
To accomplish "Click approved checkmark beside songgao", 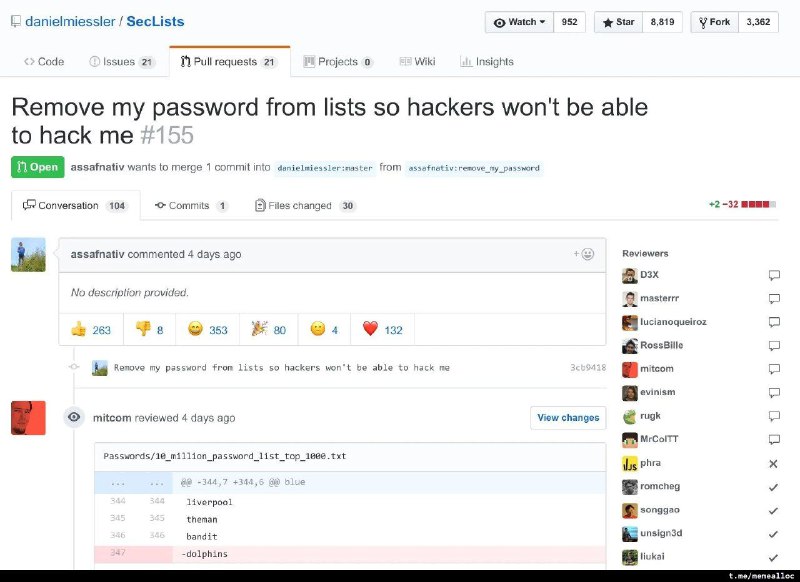I will 773,511.
